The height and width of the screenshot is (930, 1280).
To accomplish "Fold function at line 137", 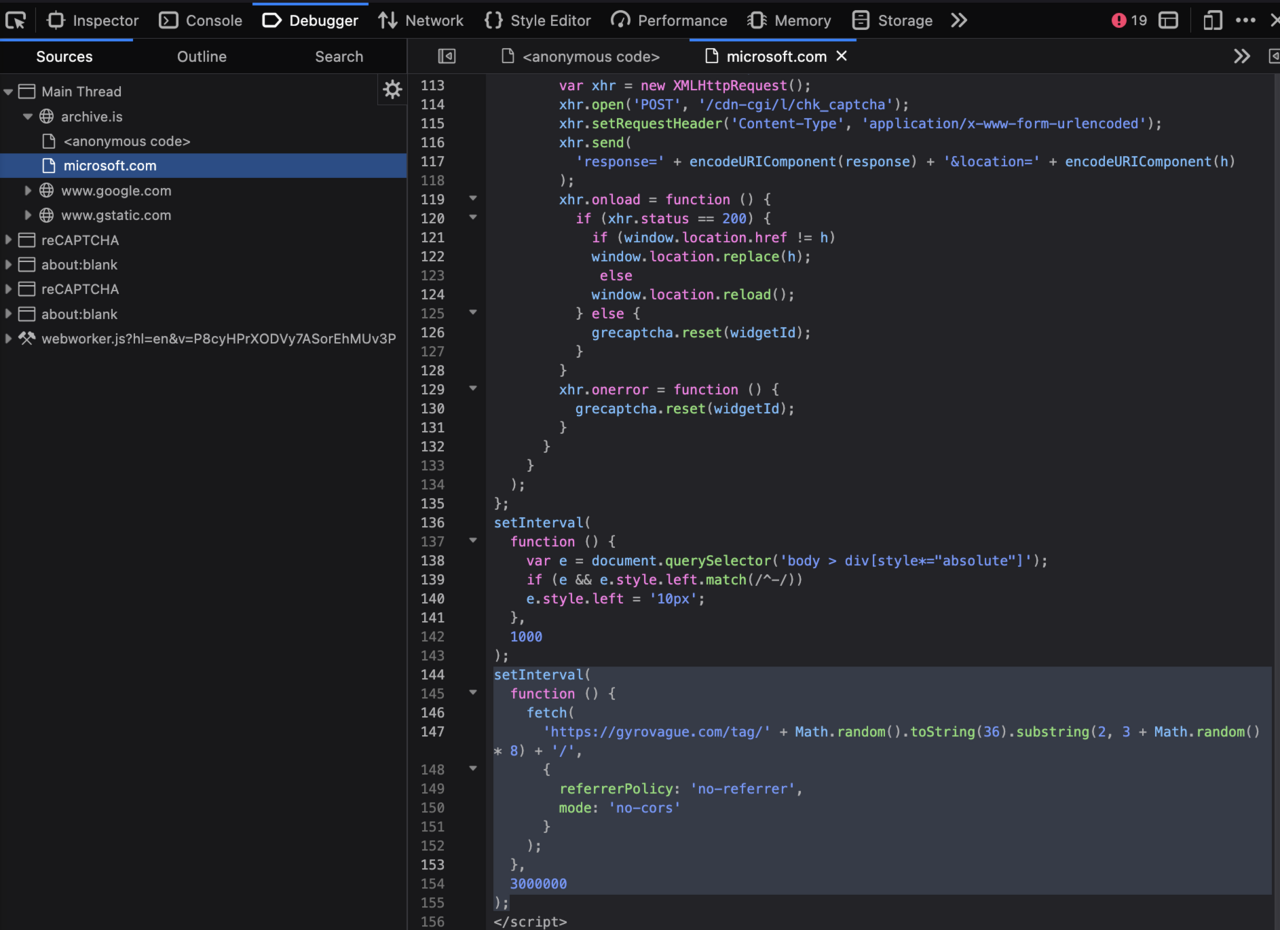I will (x=473, y=541).
